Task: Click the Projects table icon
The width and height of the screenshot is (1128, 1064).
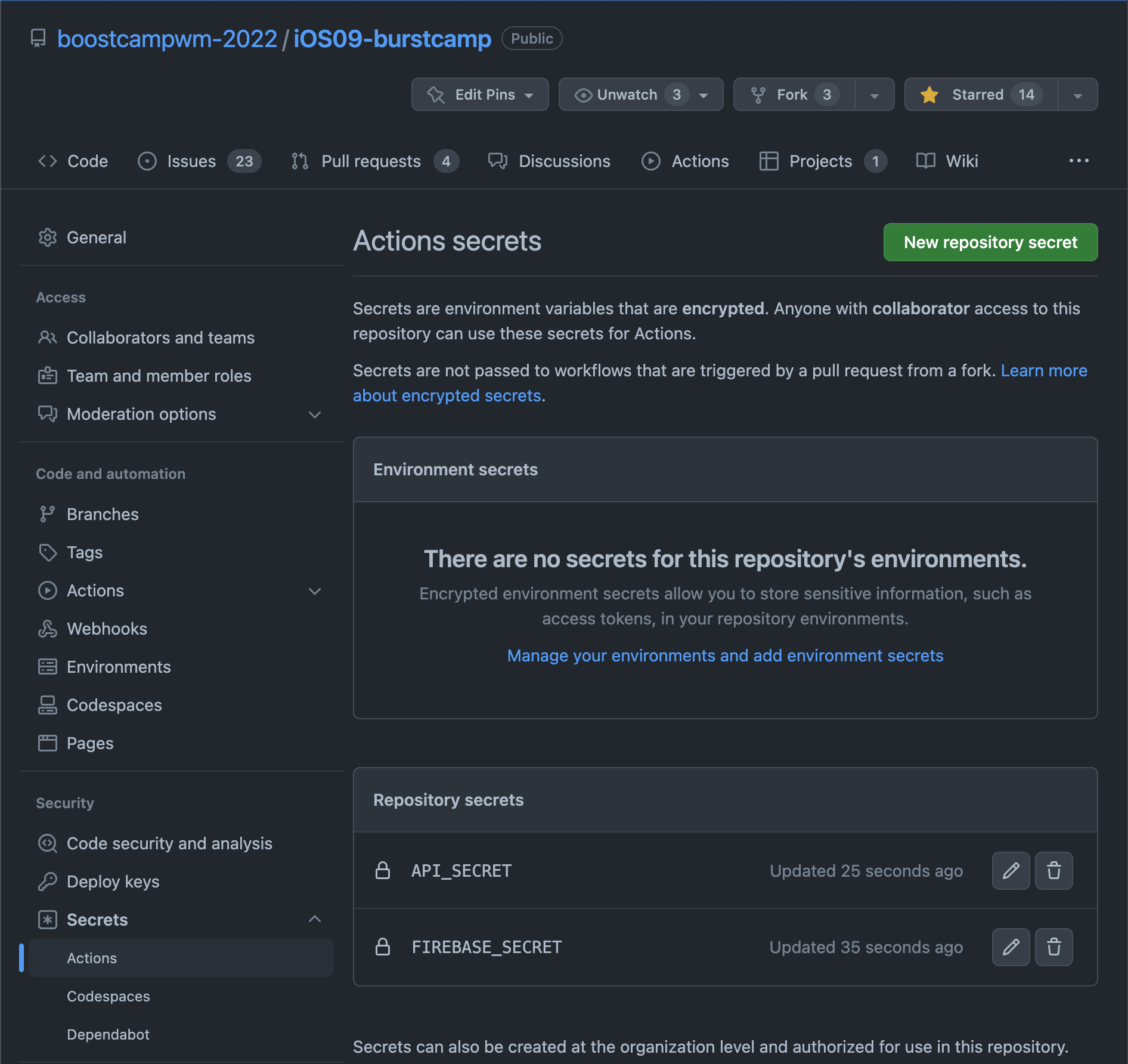Action: 769,161
